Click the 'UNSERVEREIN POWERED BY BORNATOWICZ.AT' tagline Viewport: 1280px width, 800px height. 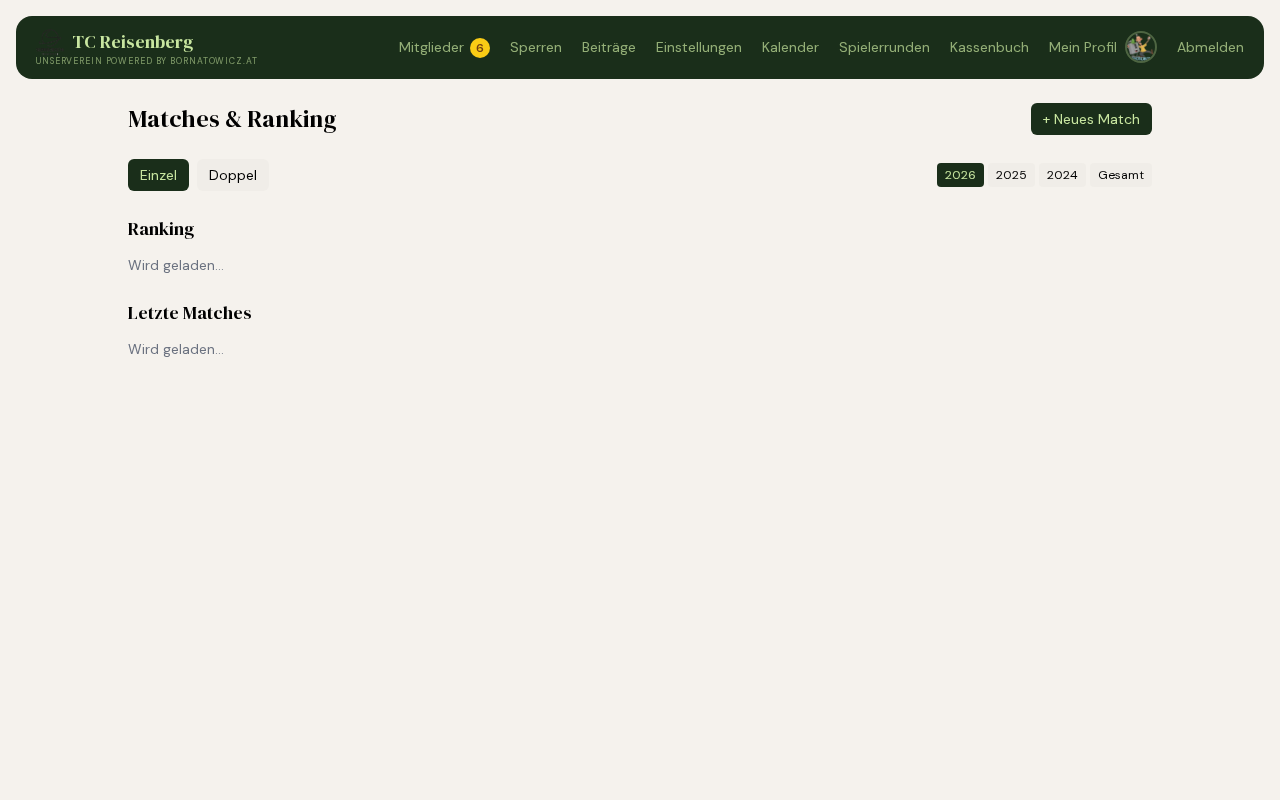[x=146, y=61]
